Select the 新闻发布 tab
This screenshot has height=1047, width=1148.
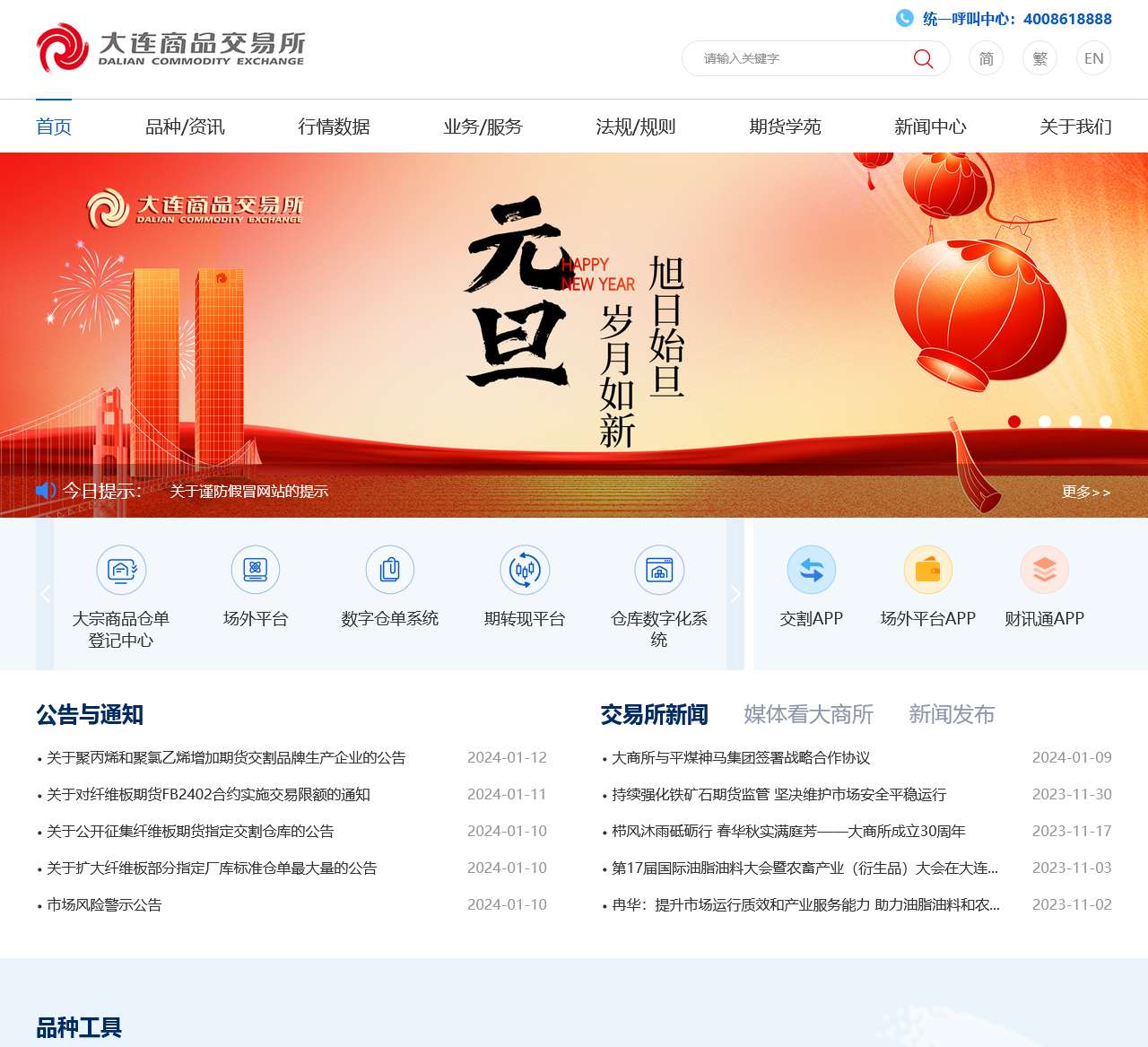pos(952,714)
